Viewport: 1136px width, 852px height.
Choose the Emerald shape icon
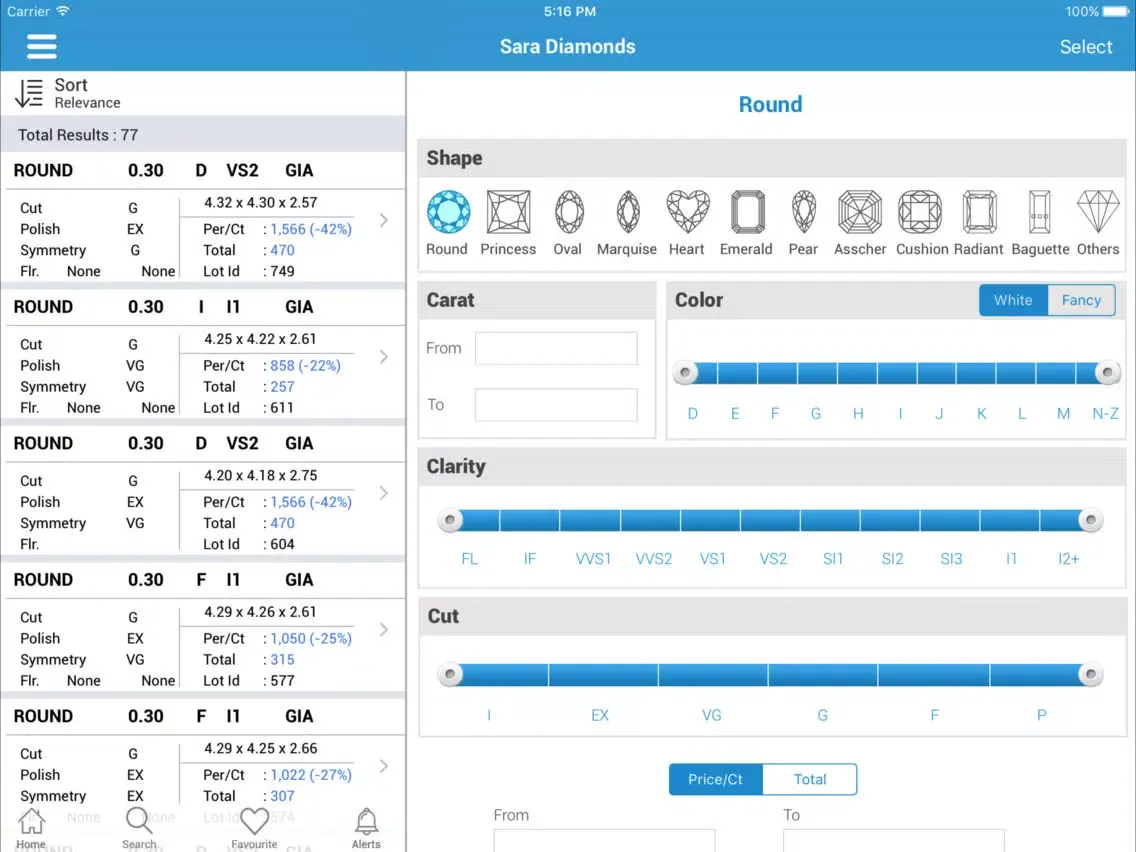(x=746, y=223)
